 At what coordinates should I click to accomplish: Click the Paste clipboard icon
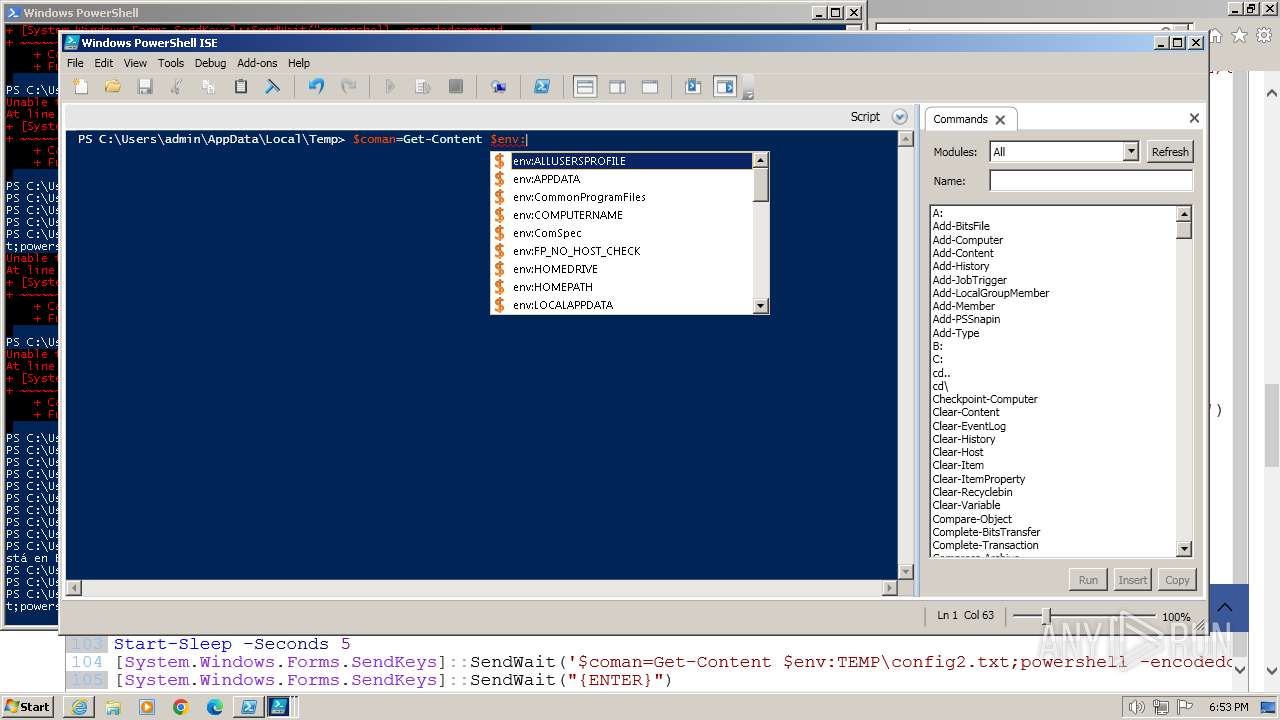(241, 87)
